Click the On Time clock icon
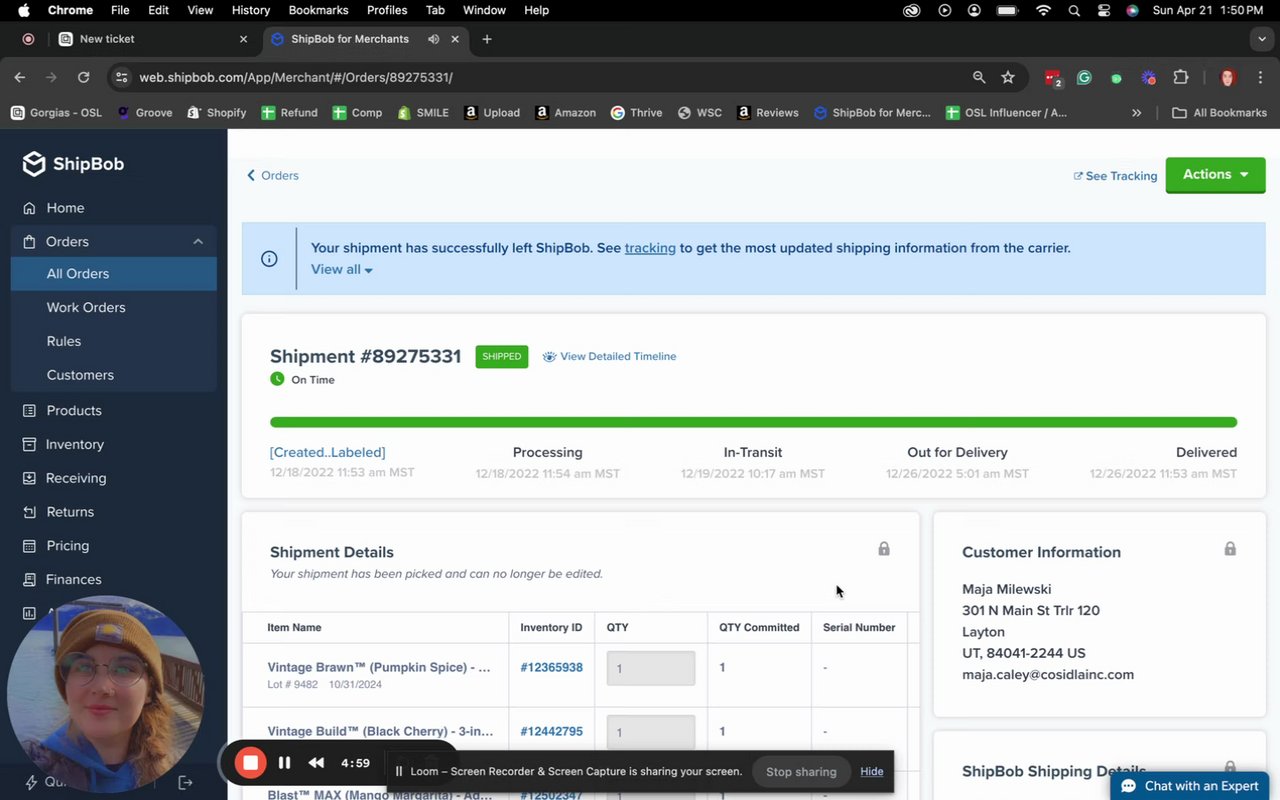The width and height of the screenshot is (1280, 800). 277,379
